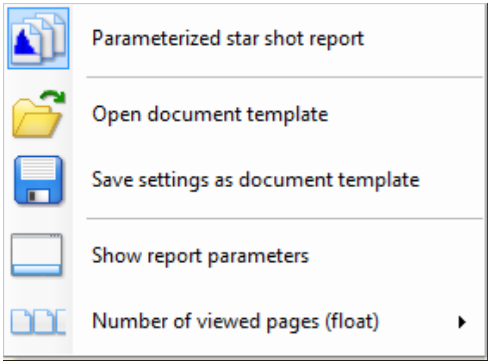This screenshot has height=364, width=491.
Task: Click the words 'document template' under Open
Action: pyautogui.click(x=238, y=115)
